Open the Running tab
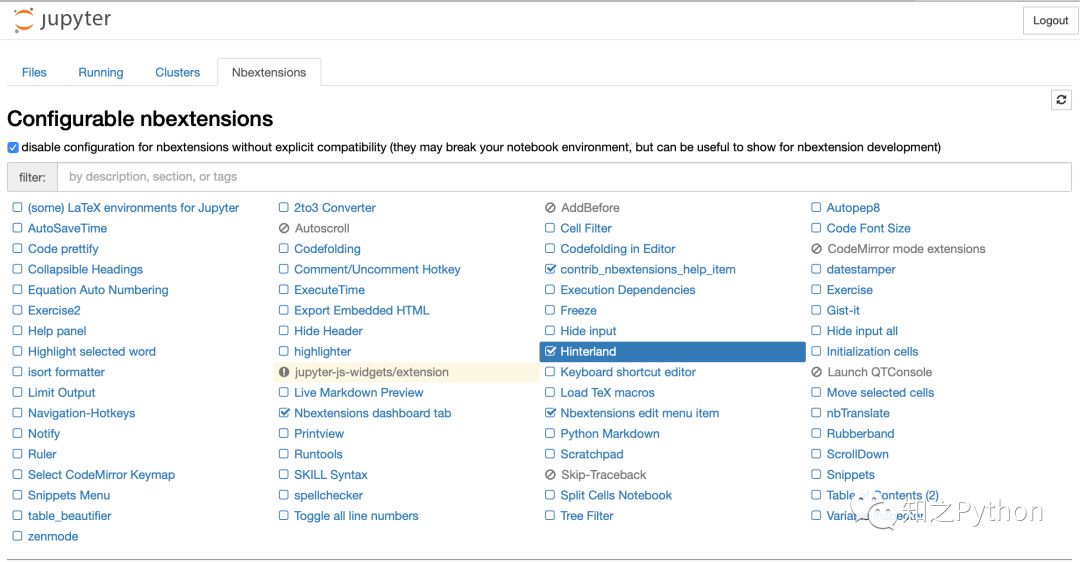The width and height of the screenshot is (1080, 562). (101, 72)
